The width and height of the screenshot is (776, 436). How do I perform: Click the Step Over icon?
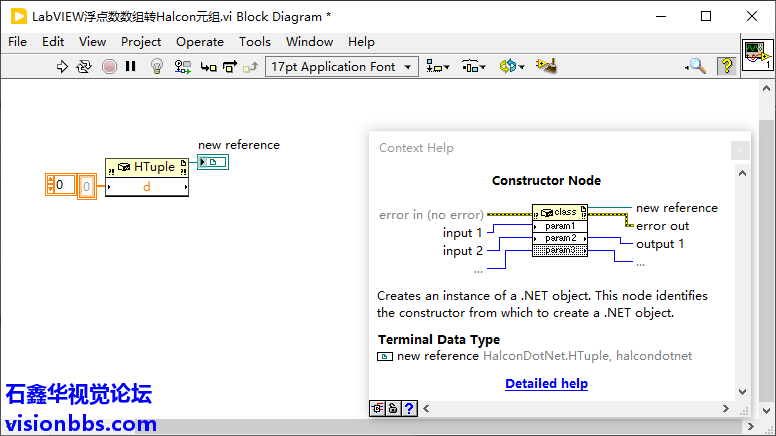(x=229, y=67)
